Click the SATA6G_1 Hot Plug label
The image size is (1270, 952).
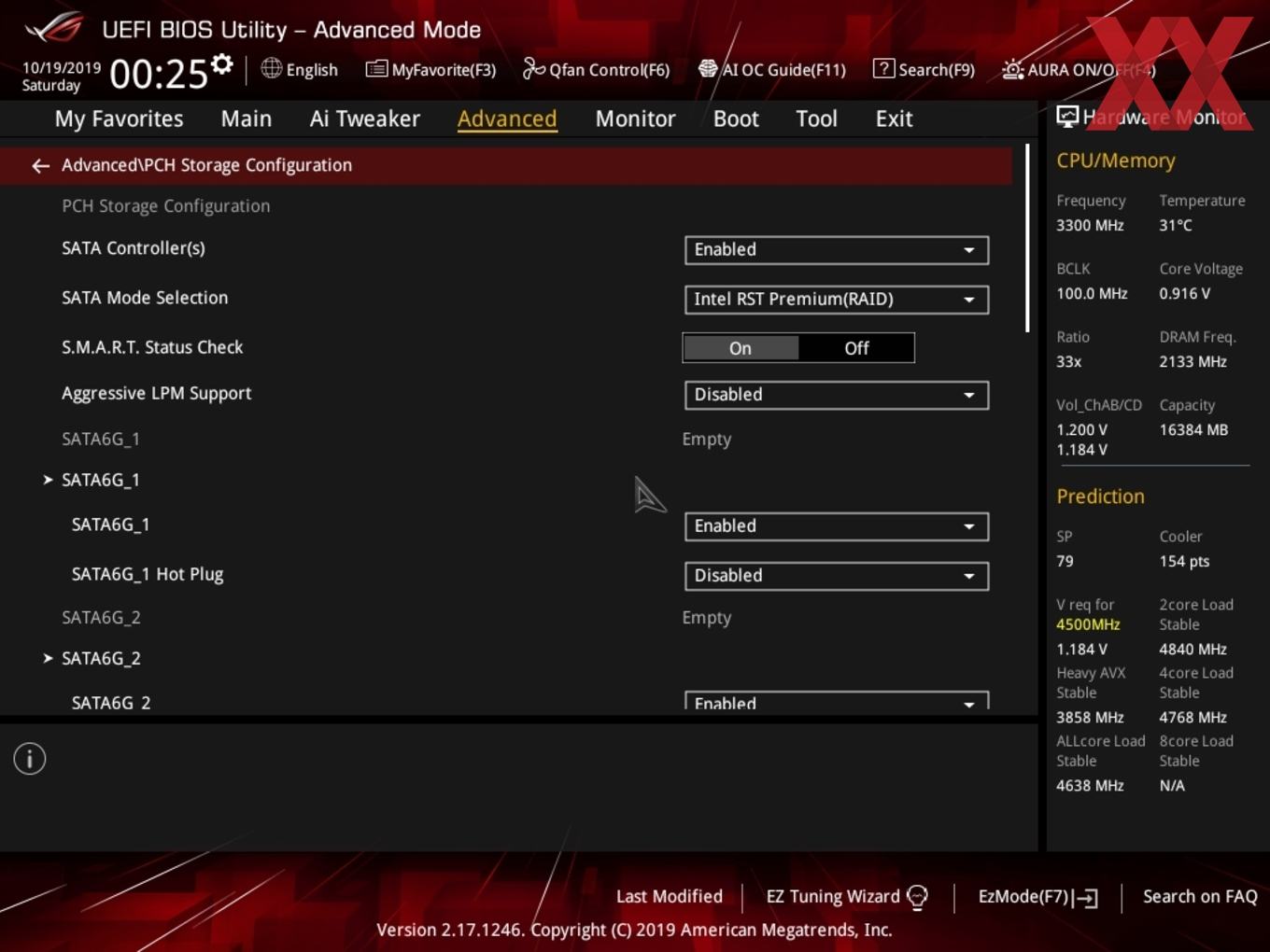tap(148, 574)
